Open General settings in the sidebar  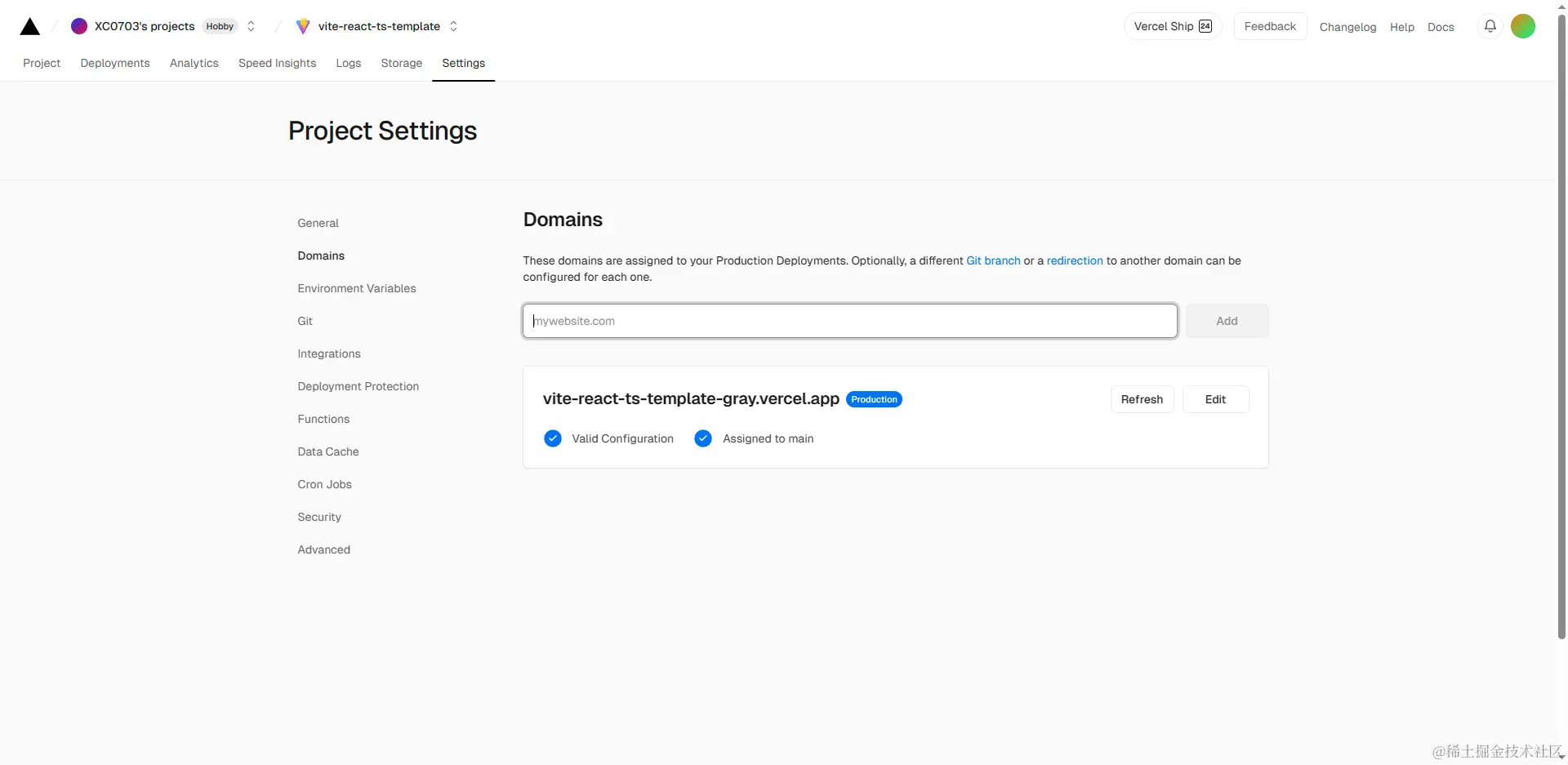click(318, 223)
